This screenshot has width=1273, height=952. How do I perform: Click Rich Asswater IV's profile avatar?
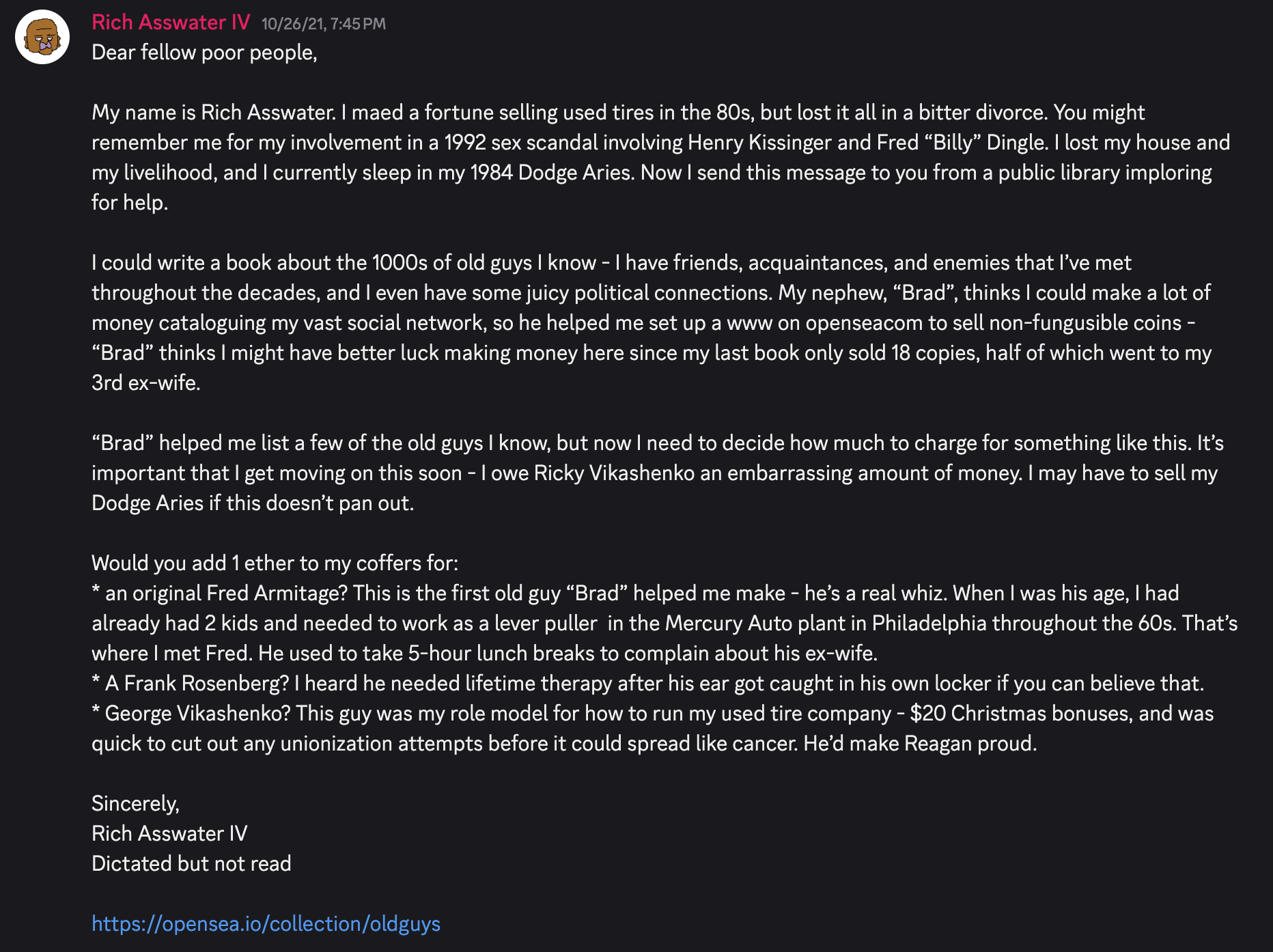(x=42, y=37)
